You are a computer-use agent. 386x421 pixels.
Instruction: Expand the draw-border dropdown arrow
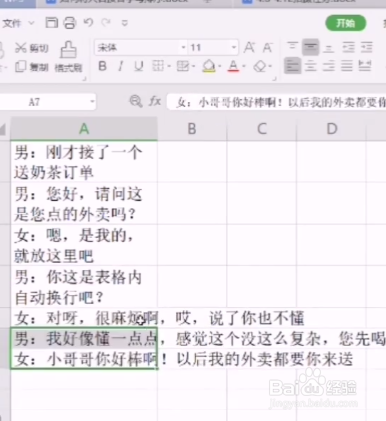coord(194,66)
